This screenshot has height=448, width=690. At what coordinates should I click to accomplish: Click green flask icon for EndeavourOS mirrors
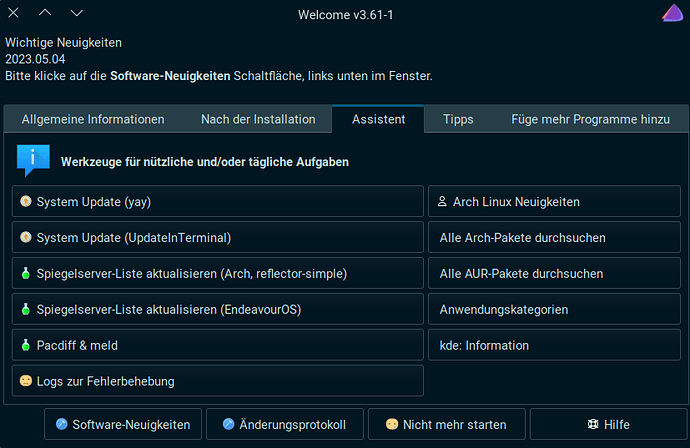tap(26, 309)
